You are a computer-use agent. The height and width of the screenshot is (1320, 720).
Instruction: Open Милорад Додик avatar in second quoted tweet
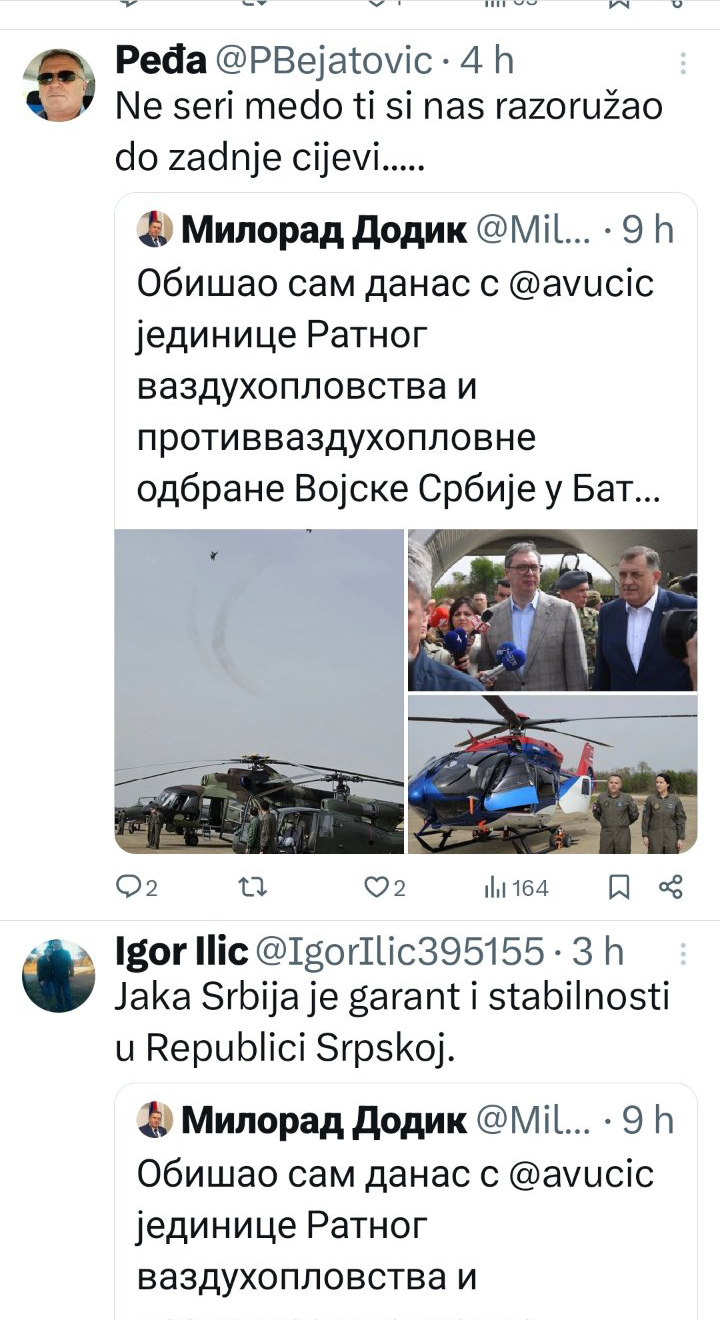[x=154, y=1120]
